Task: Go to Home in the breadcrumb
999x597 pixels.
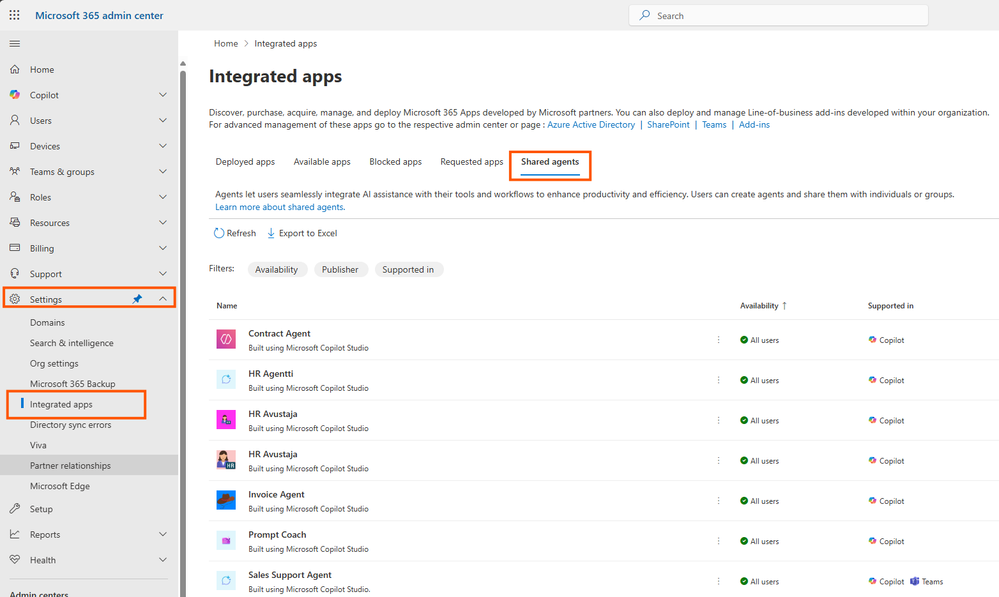Action: pos(226,43)
